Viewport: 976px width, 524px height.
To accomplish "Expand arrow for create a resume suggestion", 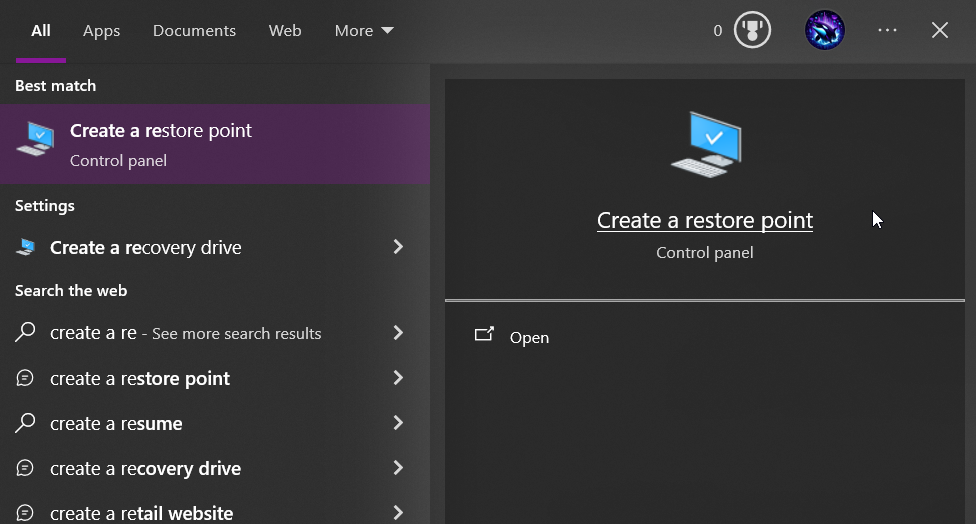I will pyautogui.click(x=398, y=423).
